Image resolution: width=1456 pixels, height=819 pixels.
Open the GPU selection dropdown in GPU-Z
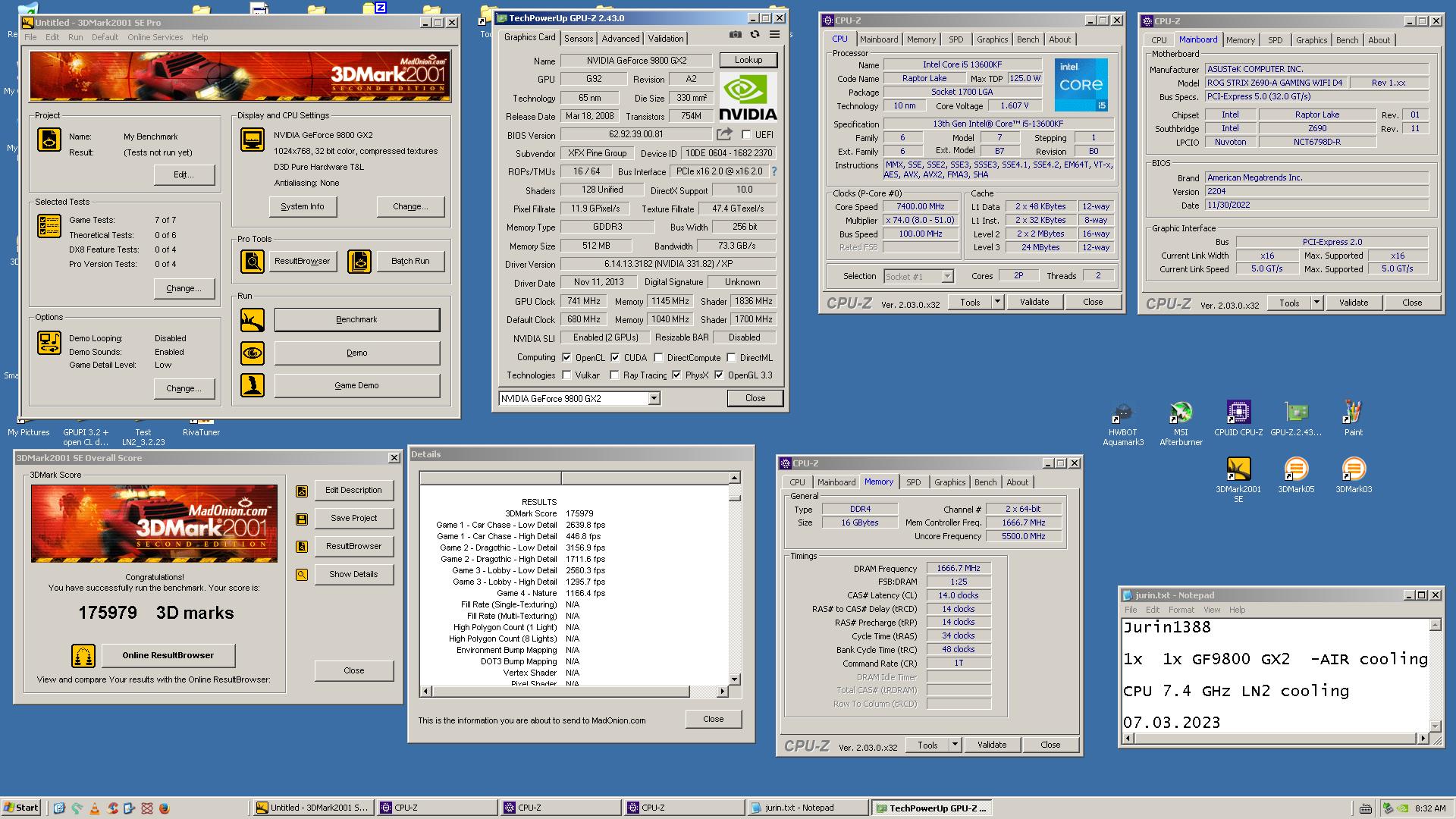click(x=654, y=399)
